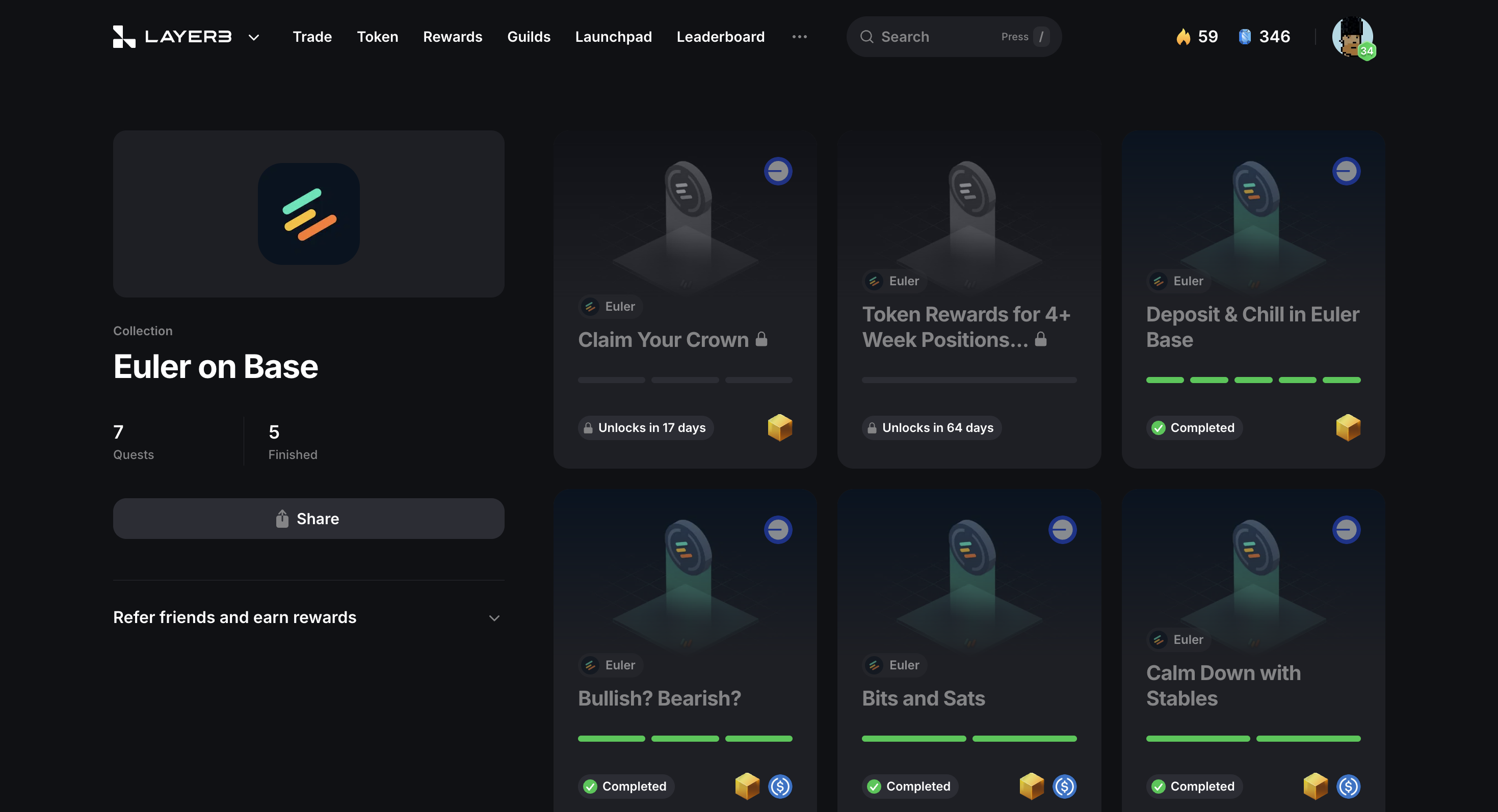Click the Share button
This screenshot has height=812, width=1498.
(309, 519)
